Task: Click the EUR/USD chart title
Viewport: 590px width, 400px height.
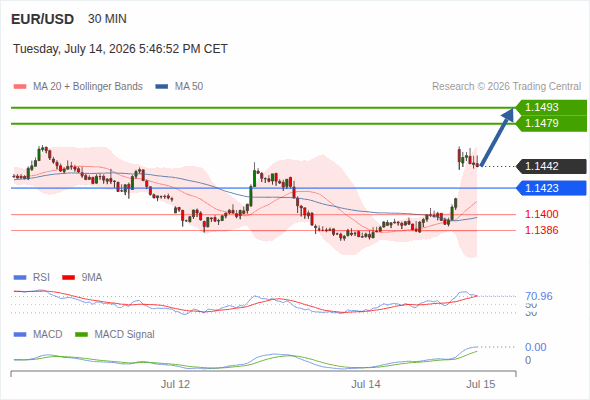Action: click(x=43, y=19)
